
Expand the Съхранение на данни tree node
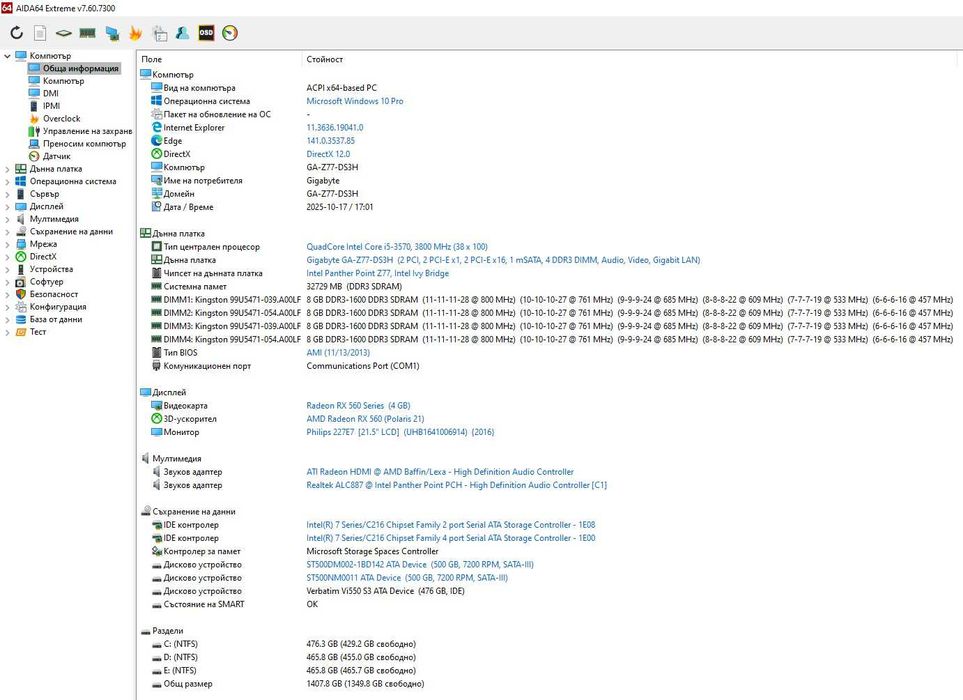[x=7, y=231]
